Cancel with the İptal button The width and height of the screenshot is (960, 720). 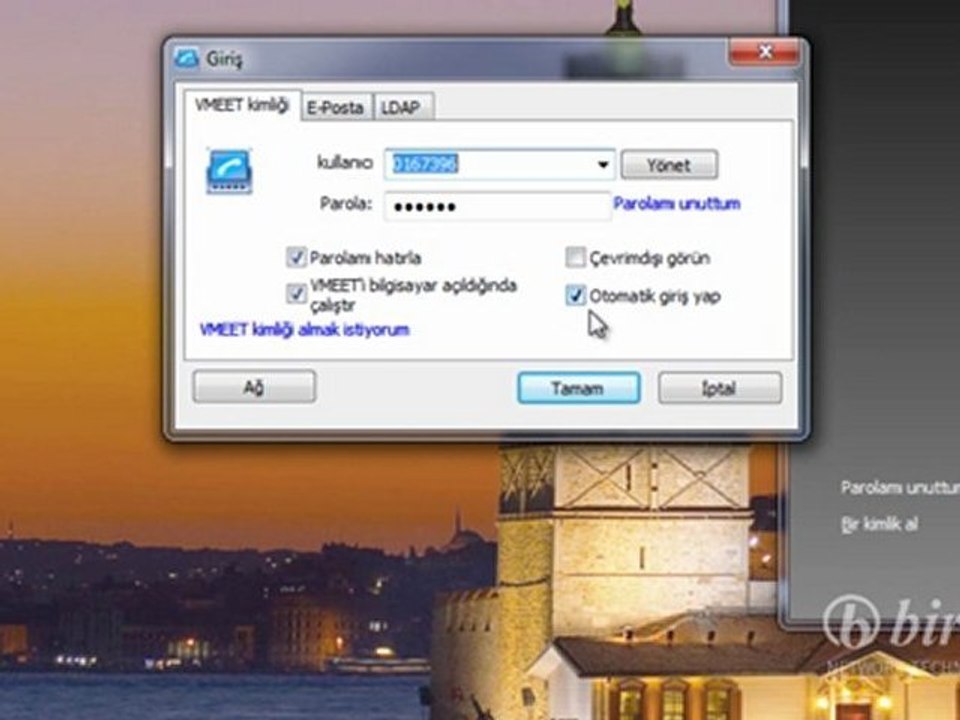tap(720, 388)
